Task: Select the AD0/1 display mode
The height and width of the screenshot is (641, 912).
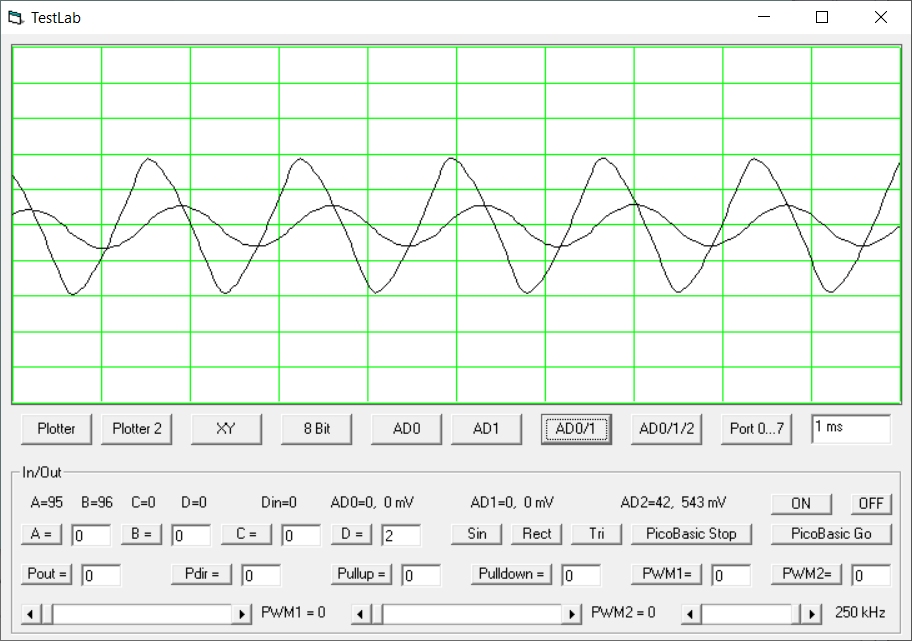Action: click(576, 428)
